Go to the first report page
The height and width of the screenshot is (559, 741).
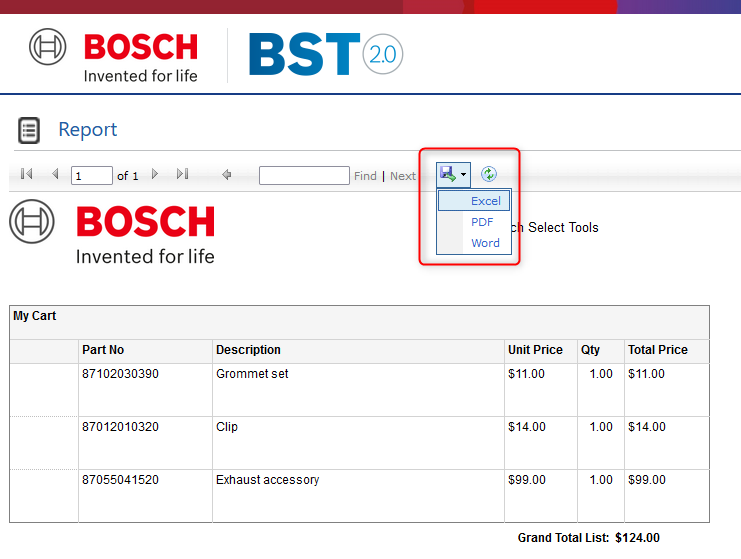pos(26,175)
